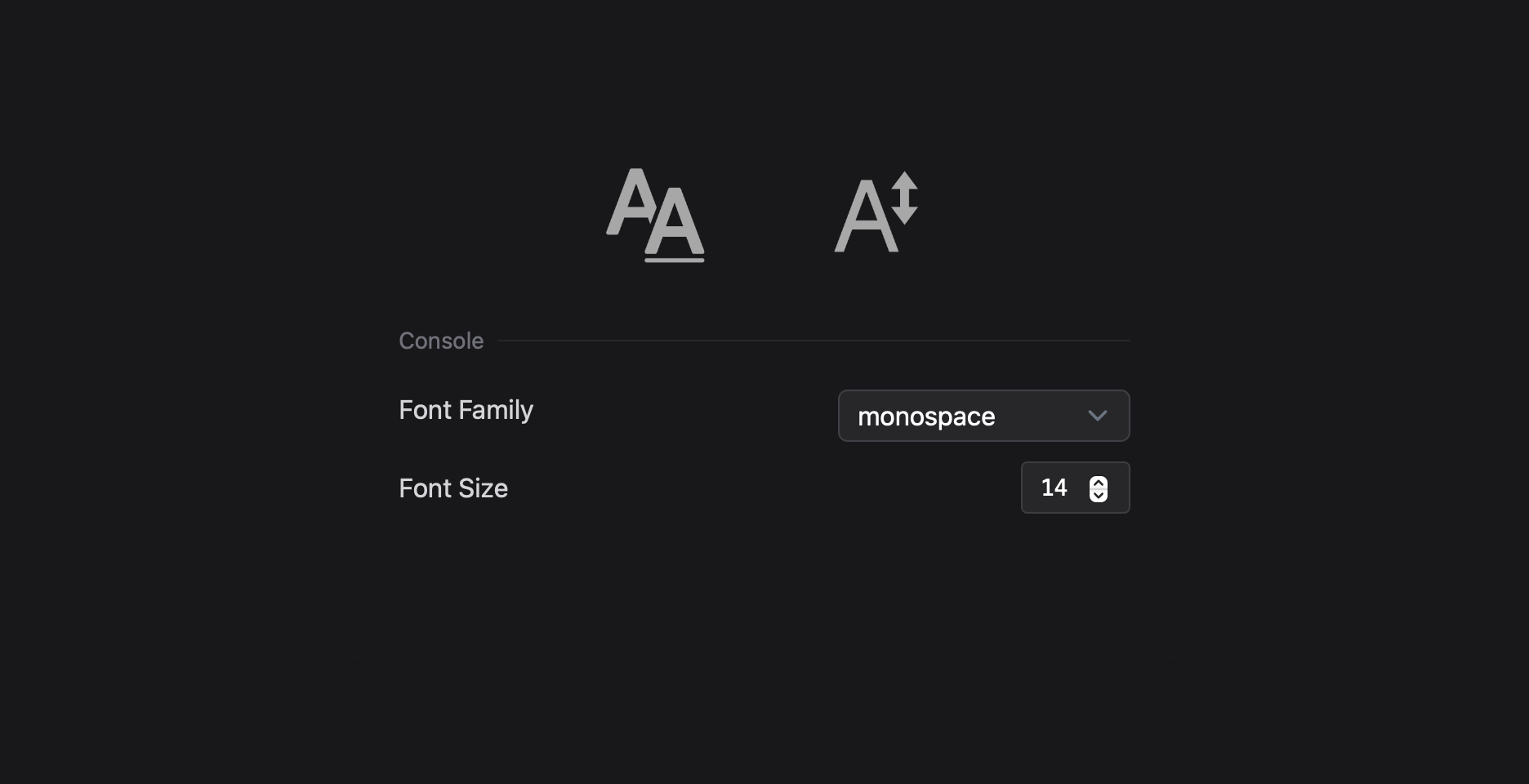The image size is (1529, 784).
Task: Click the Font Size label
Action: pos(453,488)
